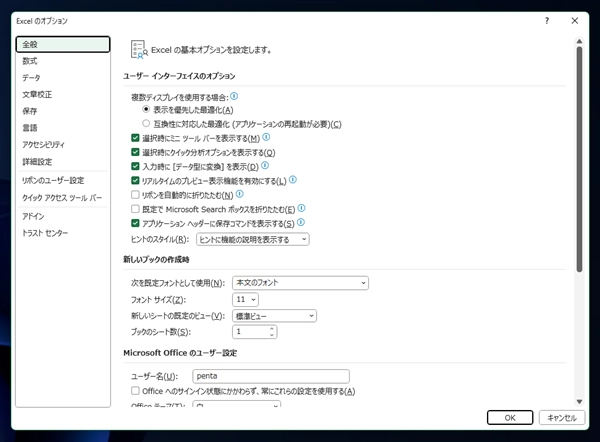Select 数式 category in sidebar
Viewport: 600px width, 442px height.
(63, 61)
